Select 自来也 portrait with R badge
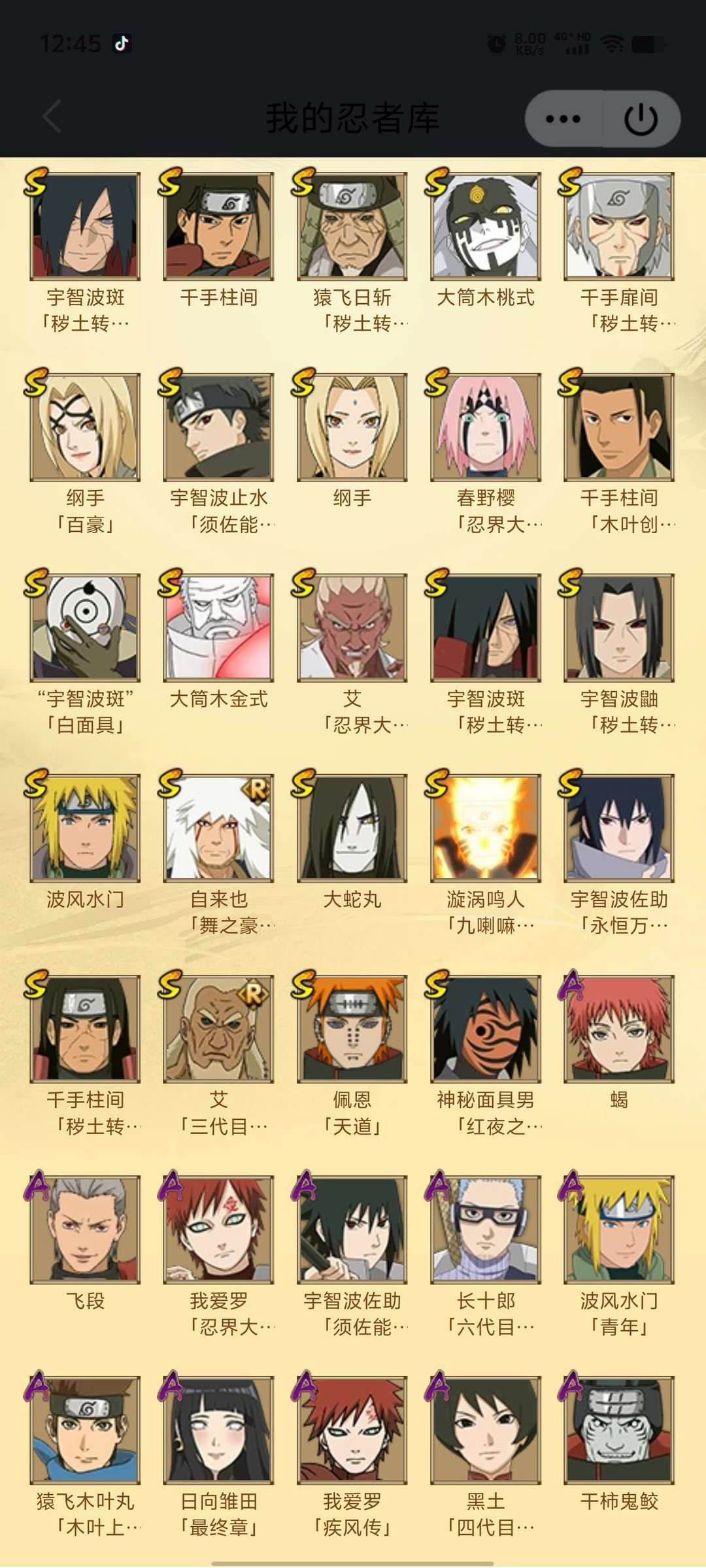Viewport: 706px width, 1568px height. (219, 828)
